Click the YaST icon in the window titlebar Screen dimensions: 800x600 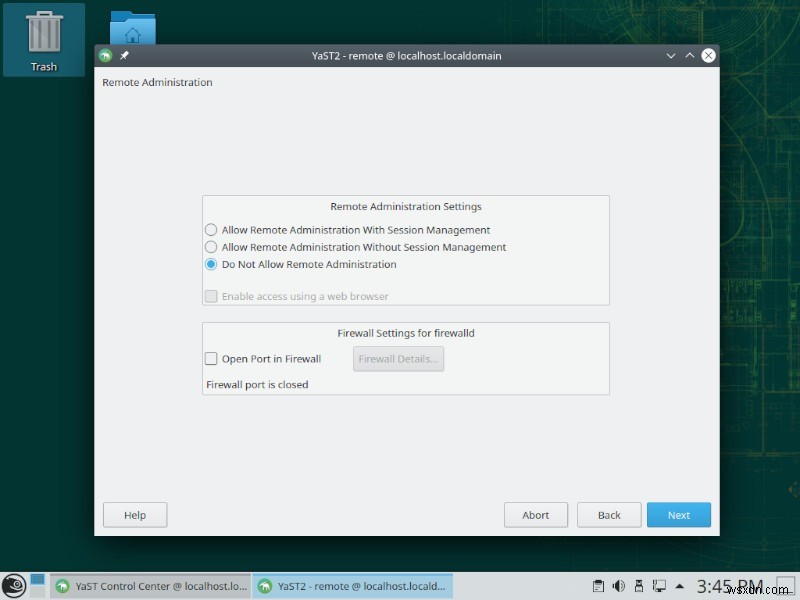pos(105,55)
